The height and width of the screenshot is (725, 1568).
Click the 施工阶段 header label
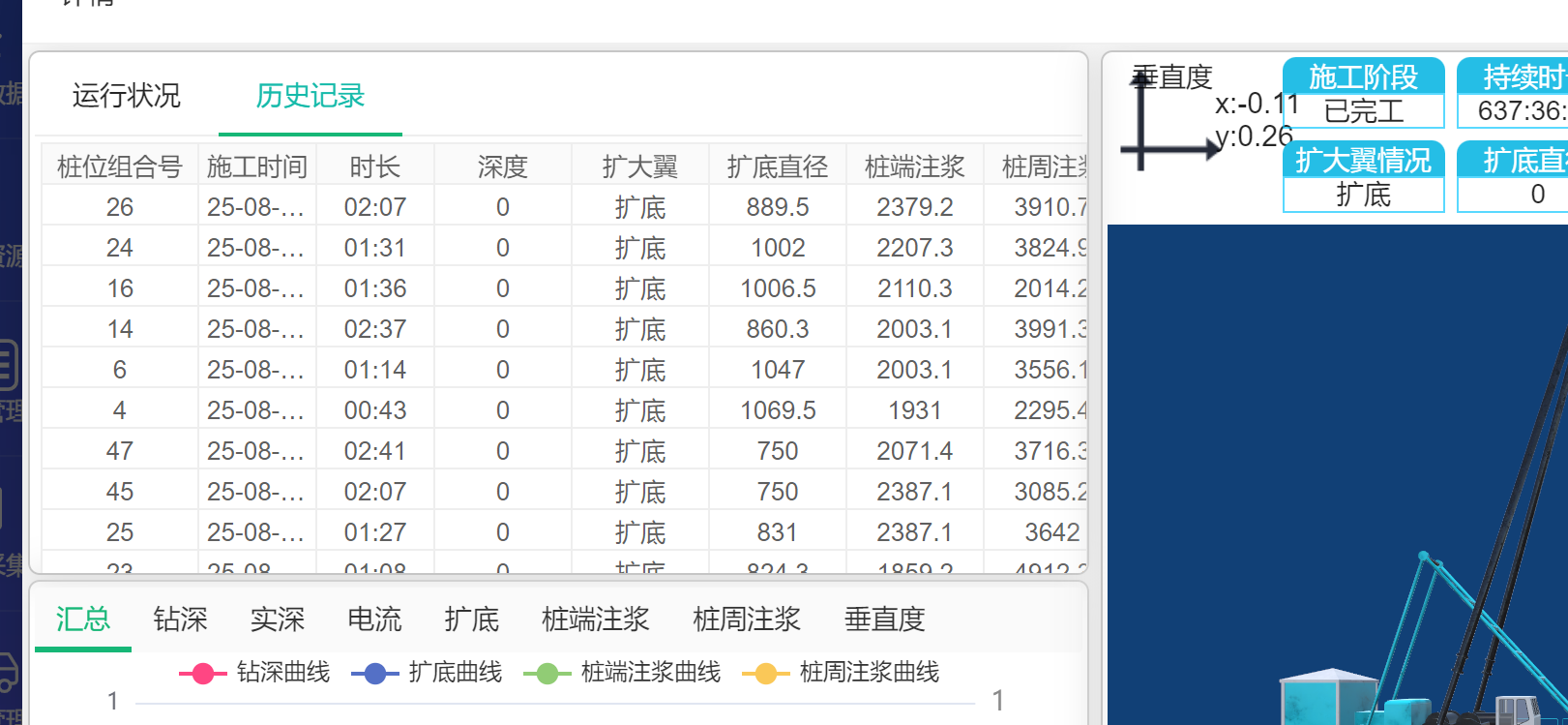click(1363, 76)
